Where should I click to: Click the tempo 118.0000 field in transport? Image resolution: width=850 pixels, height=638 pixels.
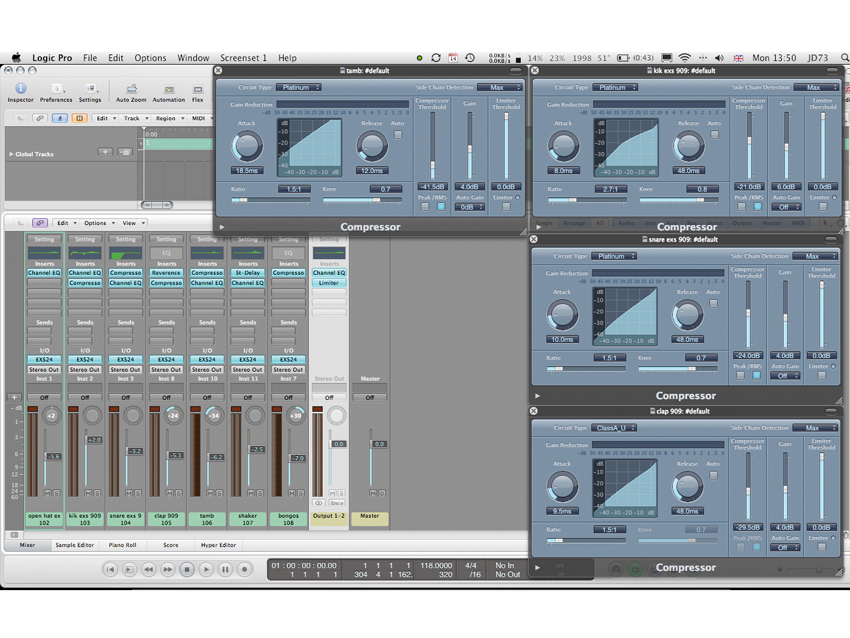(436, 565)
